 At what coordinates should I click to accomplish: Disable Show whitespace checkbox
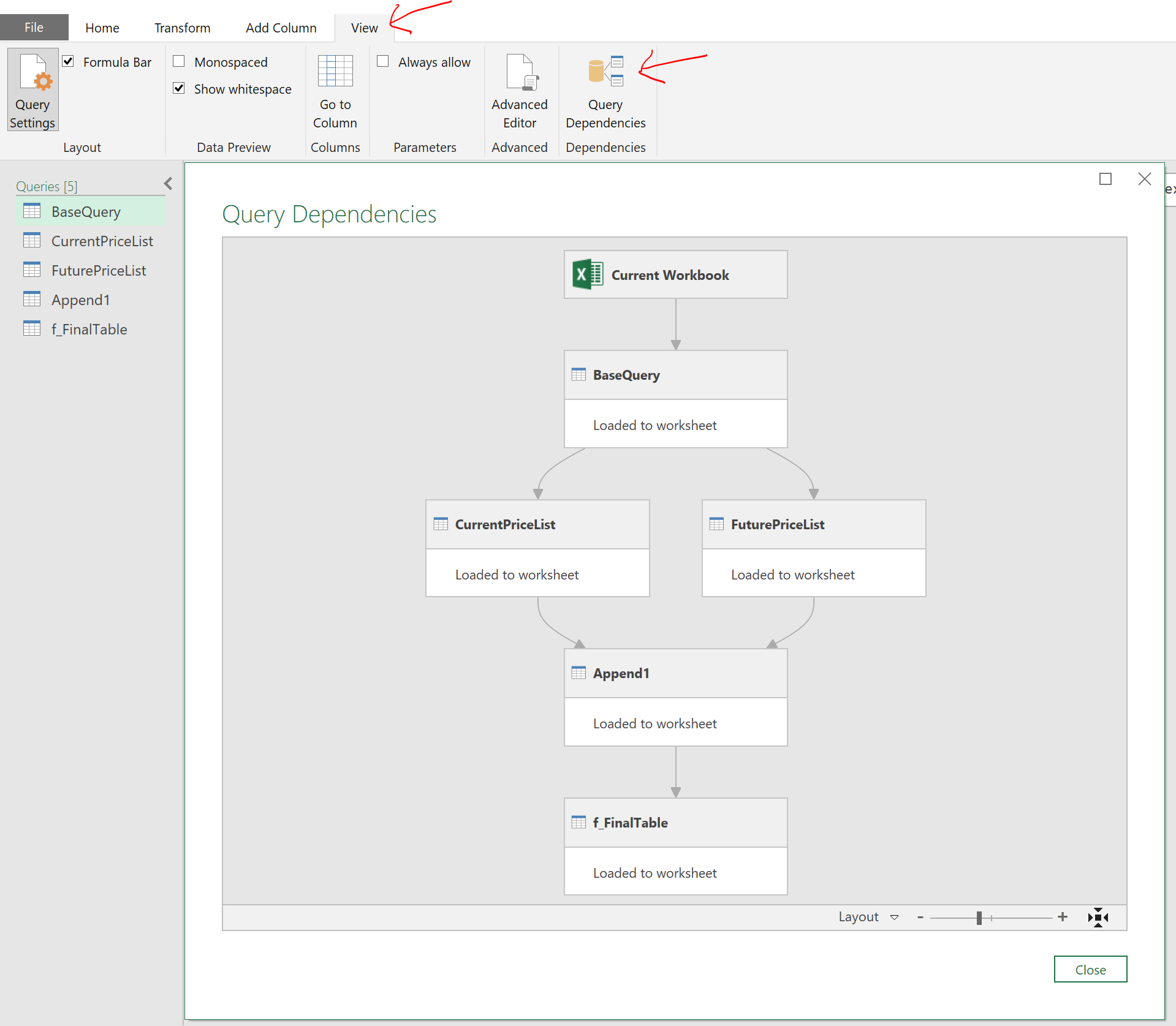point(179,89)
